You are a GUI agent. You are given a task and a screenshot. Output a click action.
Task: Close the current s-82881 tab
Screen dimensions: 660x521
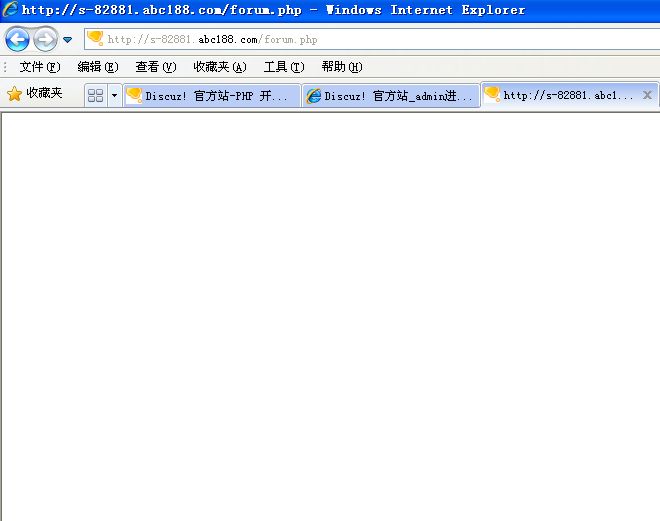[647, 96]
